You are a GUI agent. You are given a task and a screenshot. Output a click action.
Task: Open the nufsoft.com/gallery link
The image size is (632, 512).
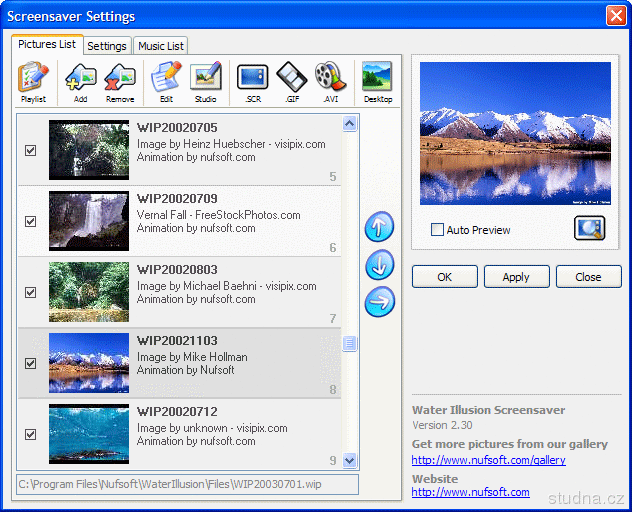pos(488,460)
